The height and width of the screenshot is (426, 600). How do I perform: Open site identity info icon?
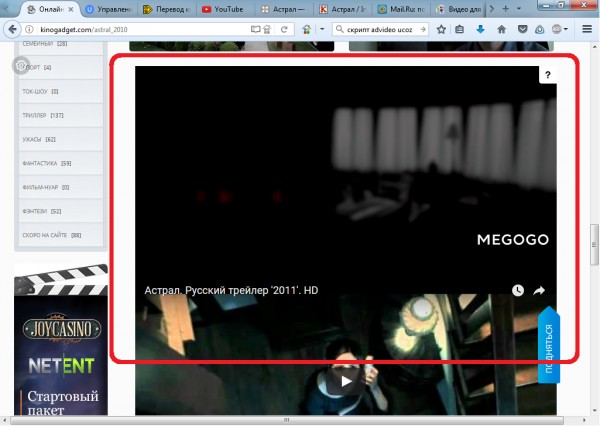(29, 29)
